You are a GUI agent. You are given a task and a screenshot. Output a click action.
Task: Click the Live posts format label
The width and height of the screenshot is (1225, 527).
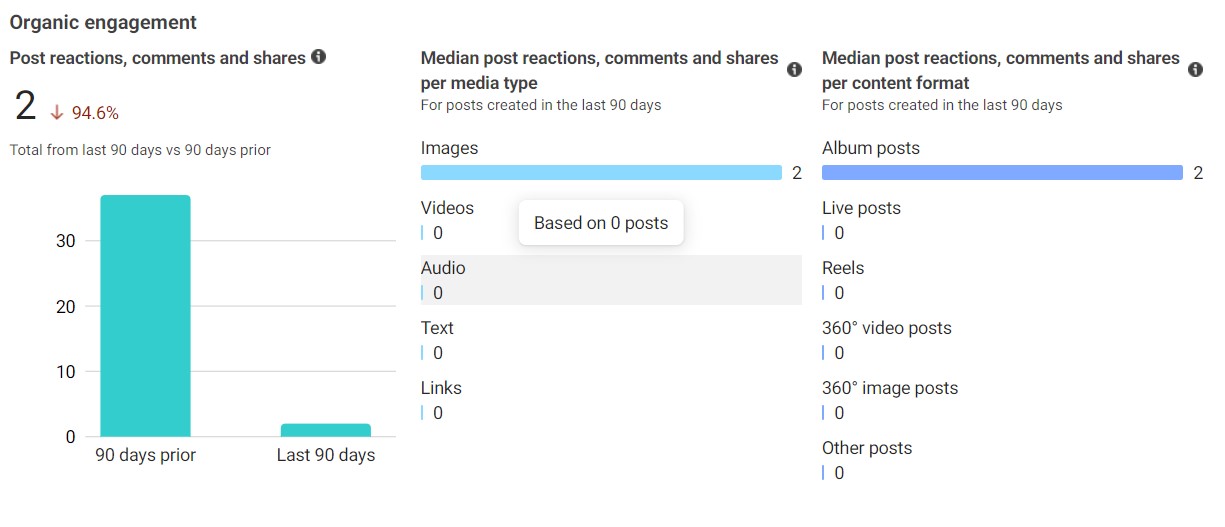coord(861,208)
